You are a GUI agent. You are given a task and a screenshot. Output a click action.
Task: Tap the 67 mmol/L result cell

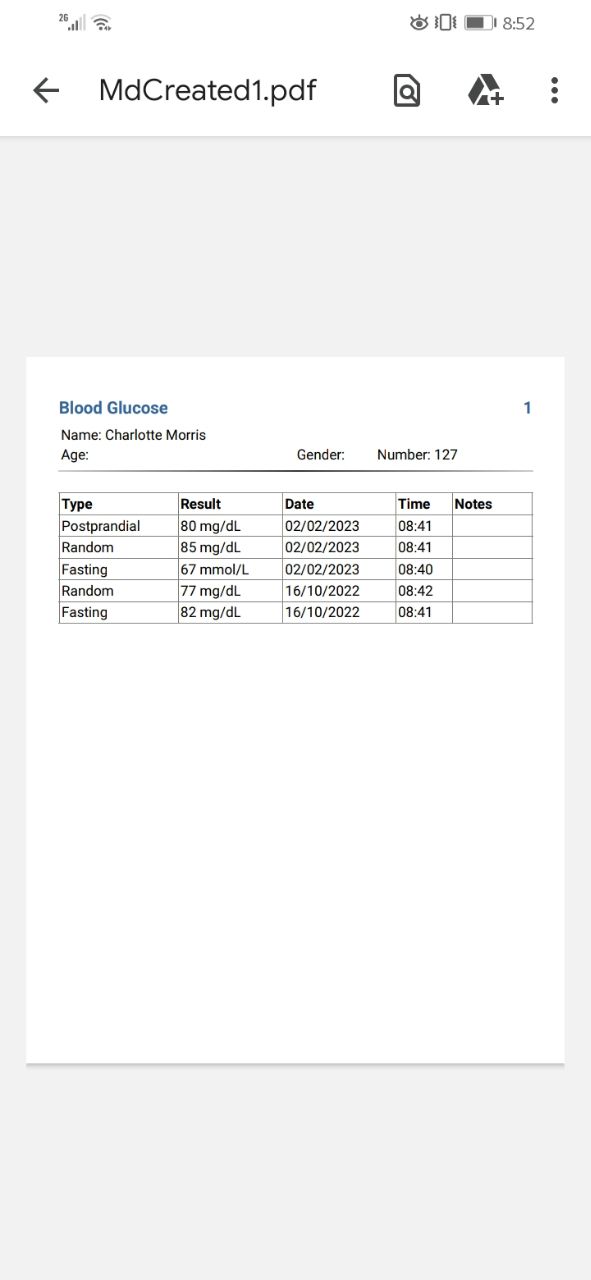click(x=214, y=569)
